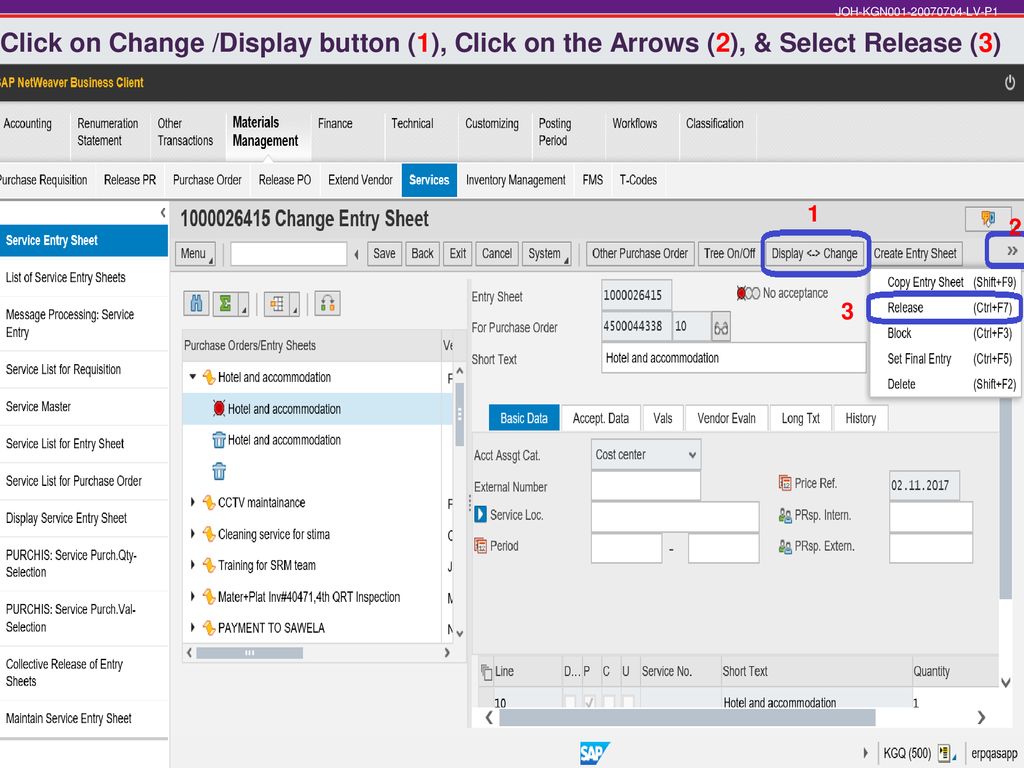
Task: Select Block from the dropdown menu
Action: pos(944,334)
